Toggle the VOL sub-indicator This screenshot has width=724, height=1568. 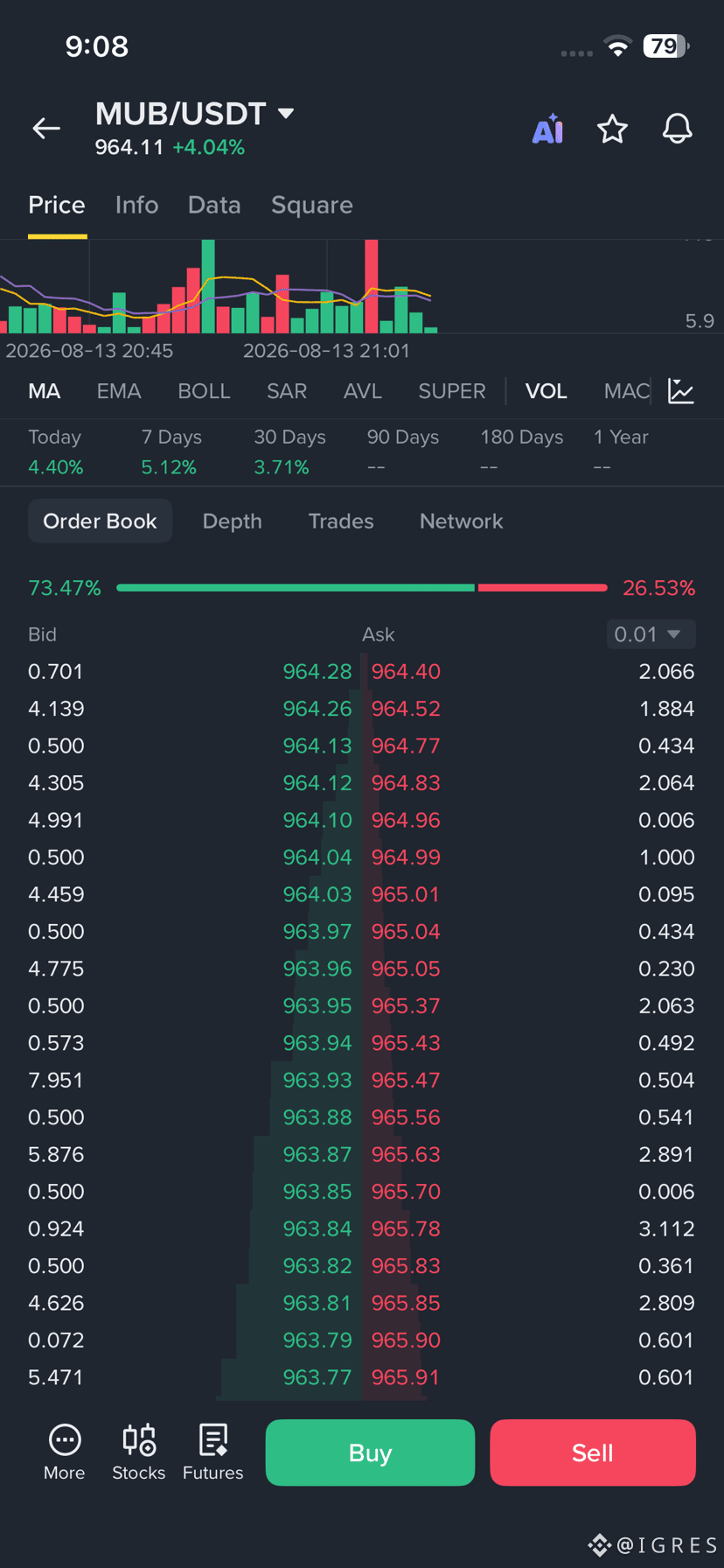point(546,391)
